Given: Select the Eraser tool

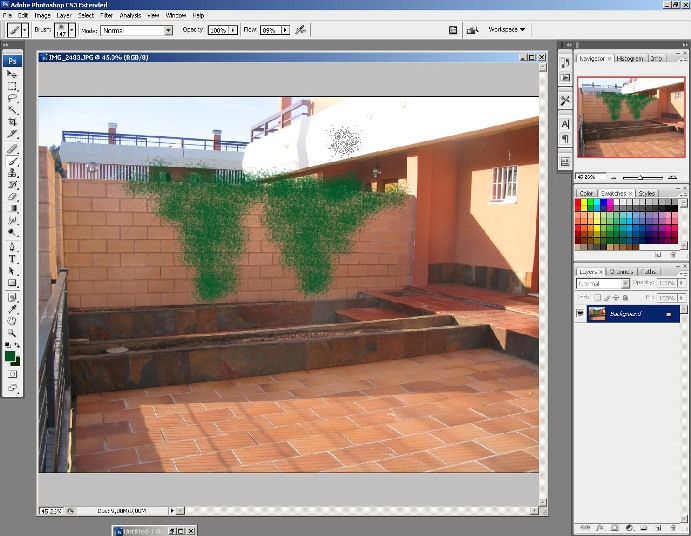Looking at the screenshot, I should point(12,197).
